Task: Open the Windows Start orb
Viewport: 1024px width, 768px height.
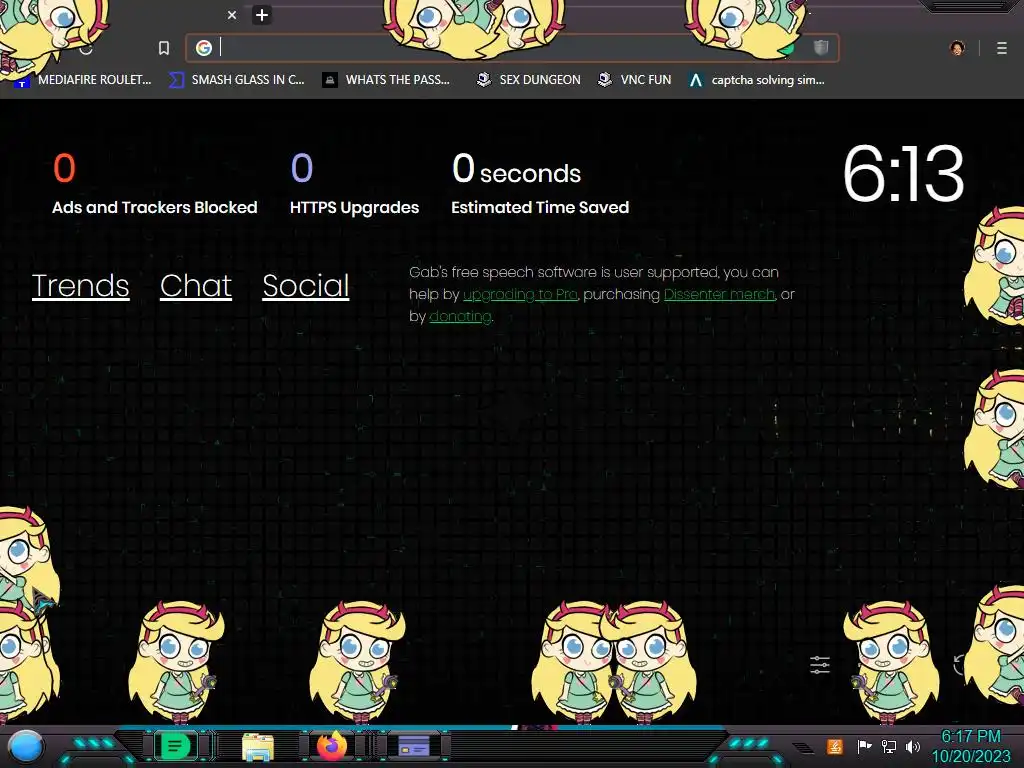Action: pyautogui.click(x=25, y=747)
